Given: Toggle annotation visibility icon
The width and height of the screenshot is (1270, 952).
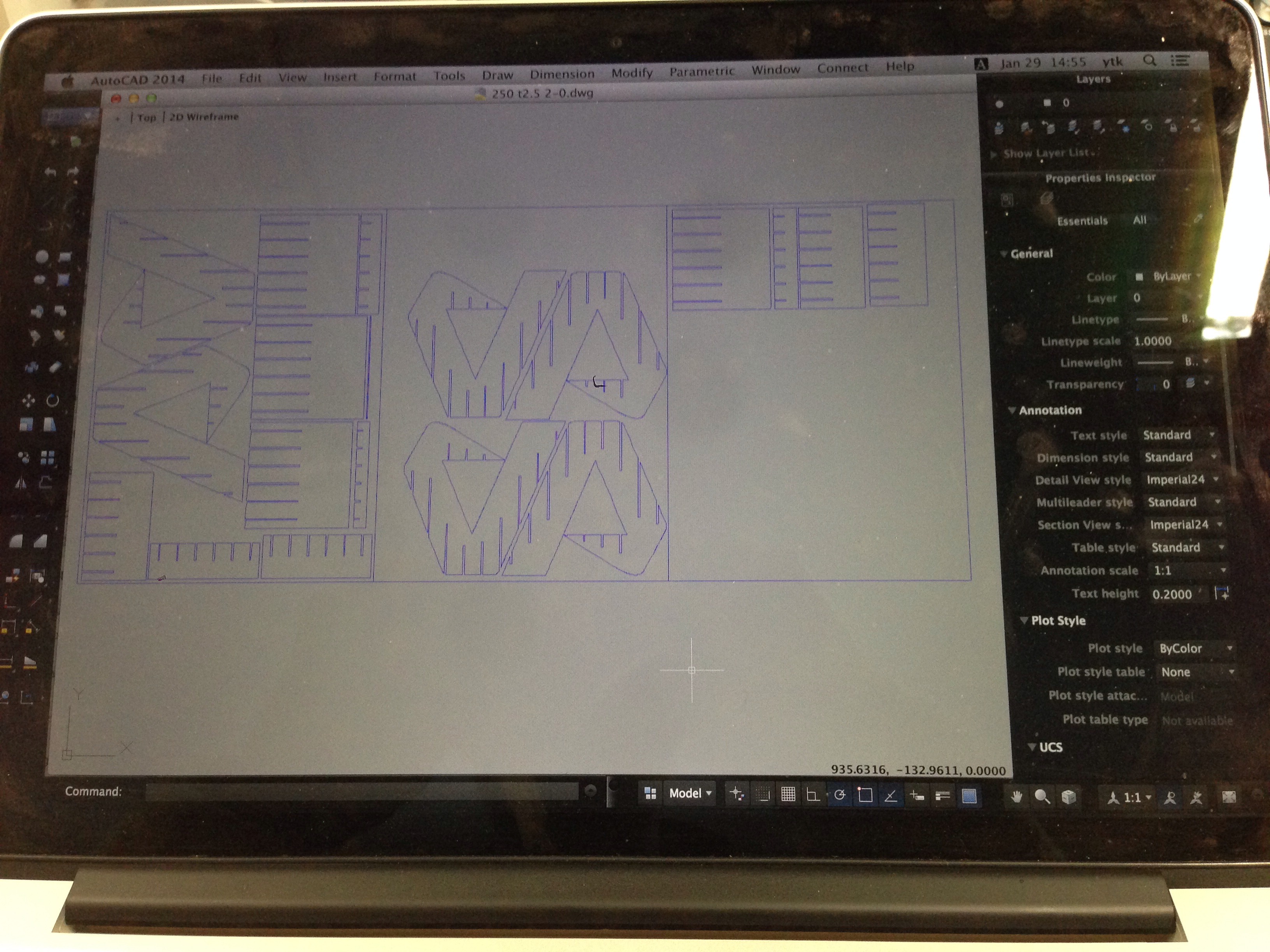Looking at the screenshot, I should (x=1170, y=797).
